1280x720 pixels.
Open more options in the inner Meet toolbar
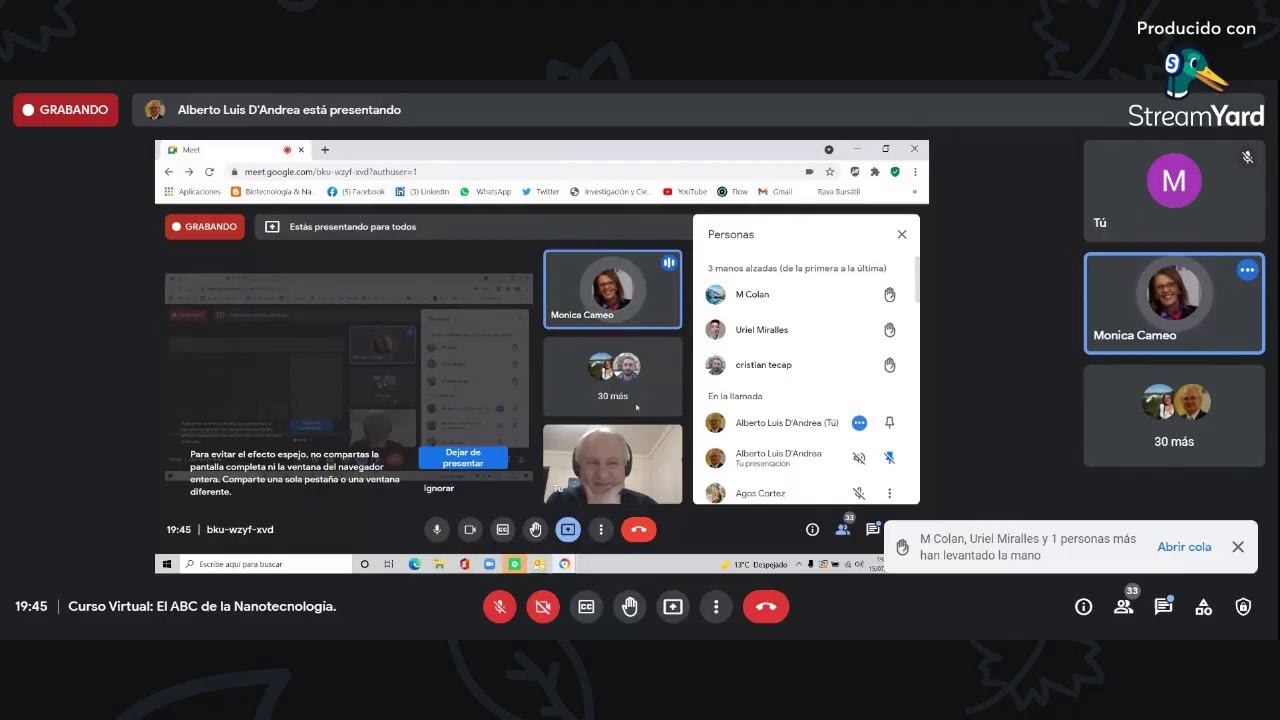point(601,530)
